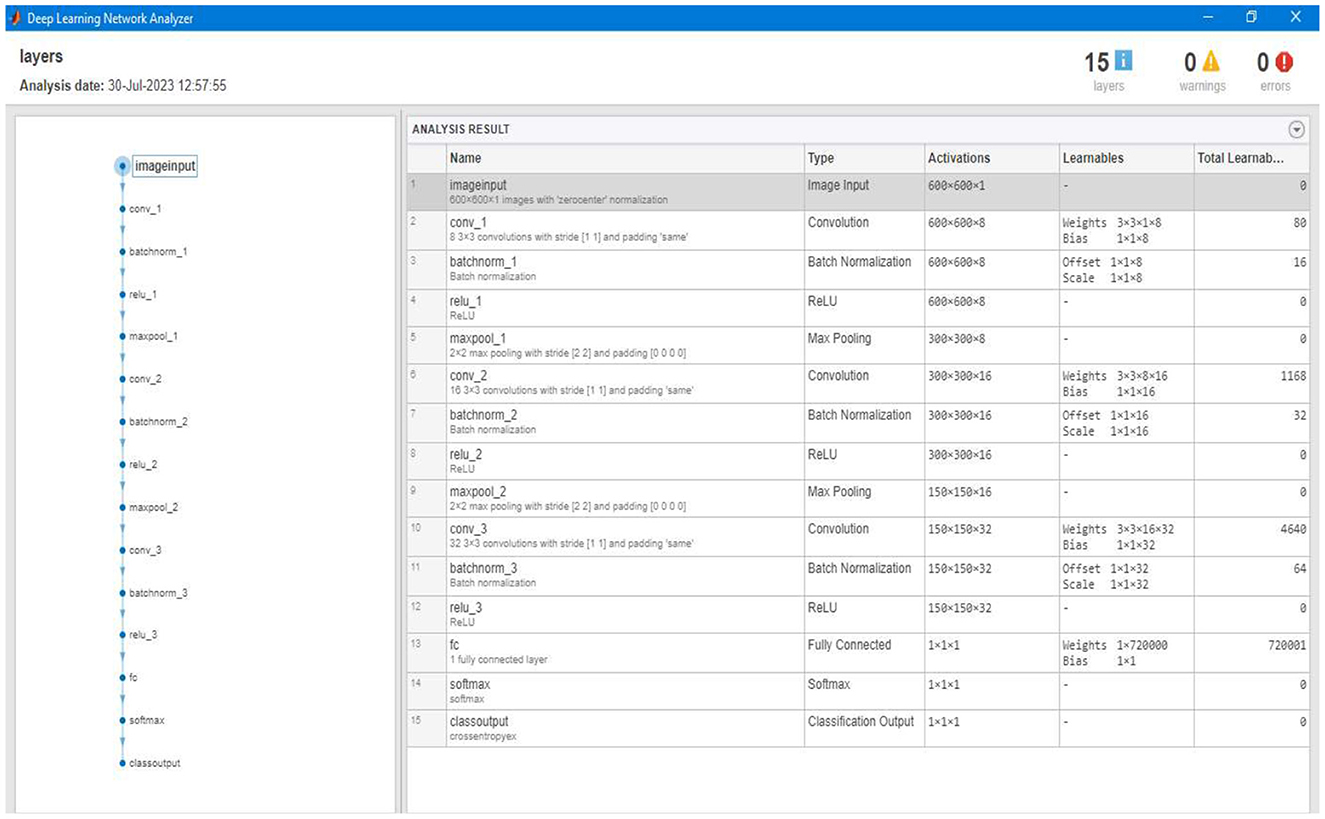Select the relu_3 node in the graph

tap(143, 635)
